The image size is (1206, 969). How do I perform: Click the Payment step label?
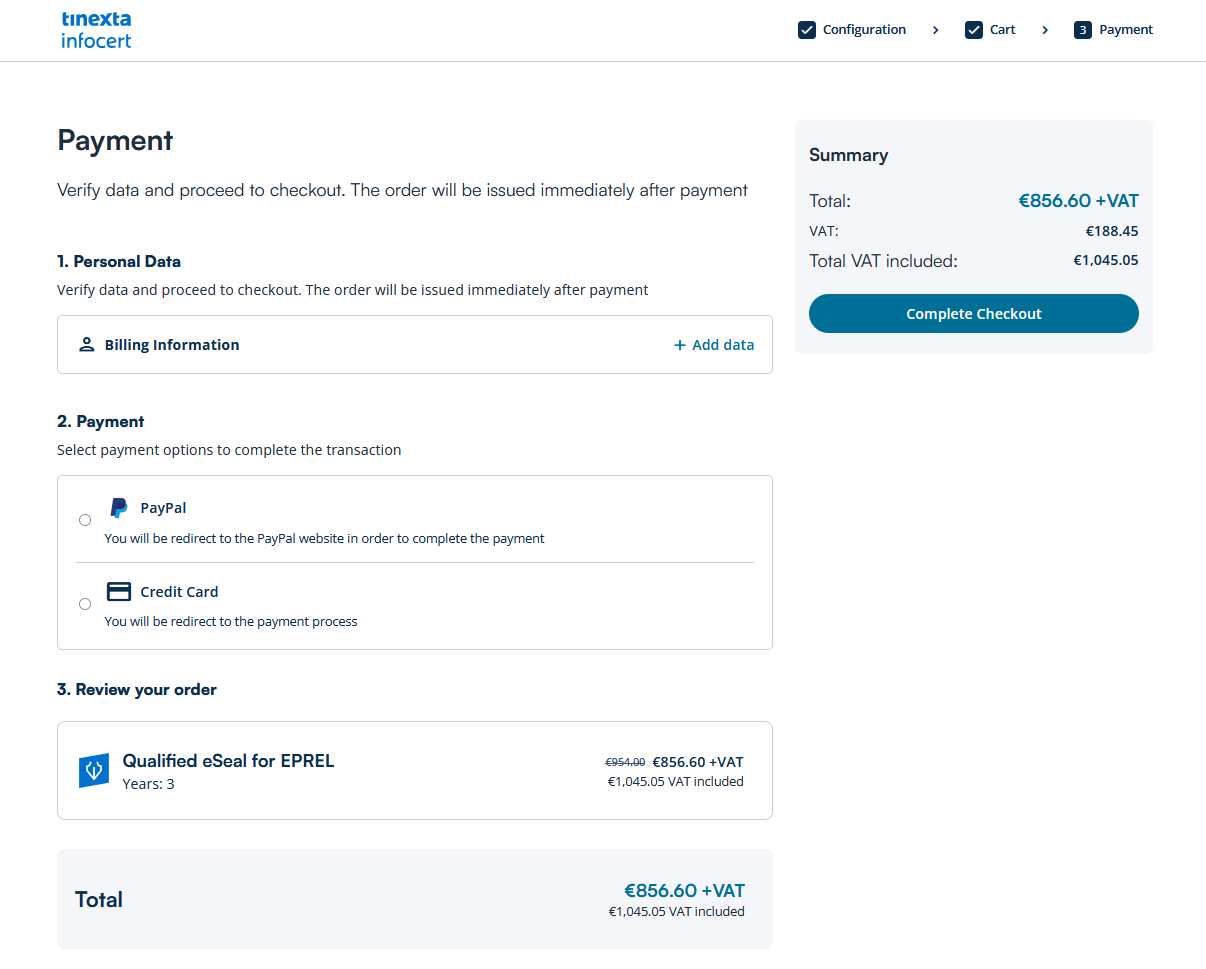1126,30
